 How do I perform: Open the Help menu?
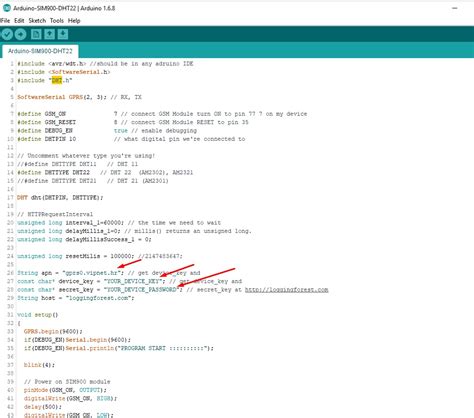click(74, 21)
